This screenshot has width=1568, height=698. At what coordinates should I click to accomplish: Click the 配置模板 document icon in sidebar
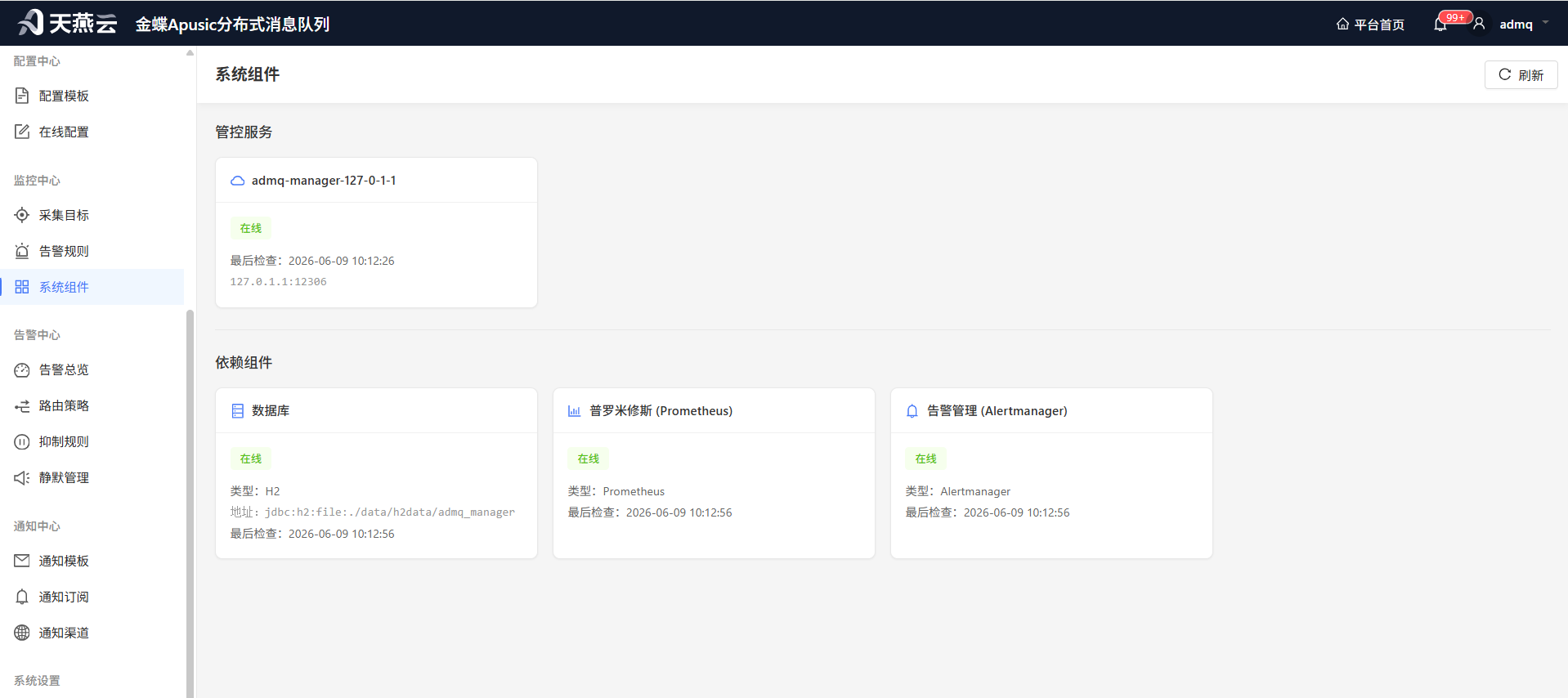[22, 96]
